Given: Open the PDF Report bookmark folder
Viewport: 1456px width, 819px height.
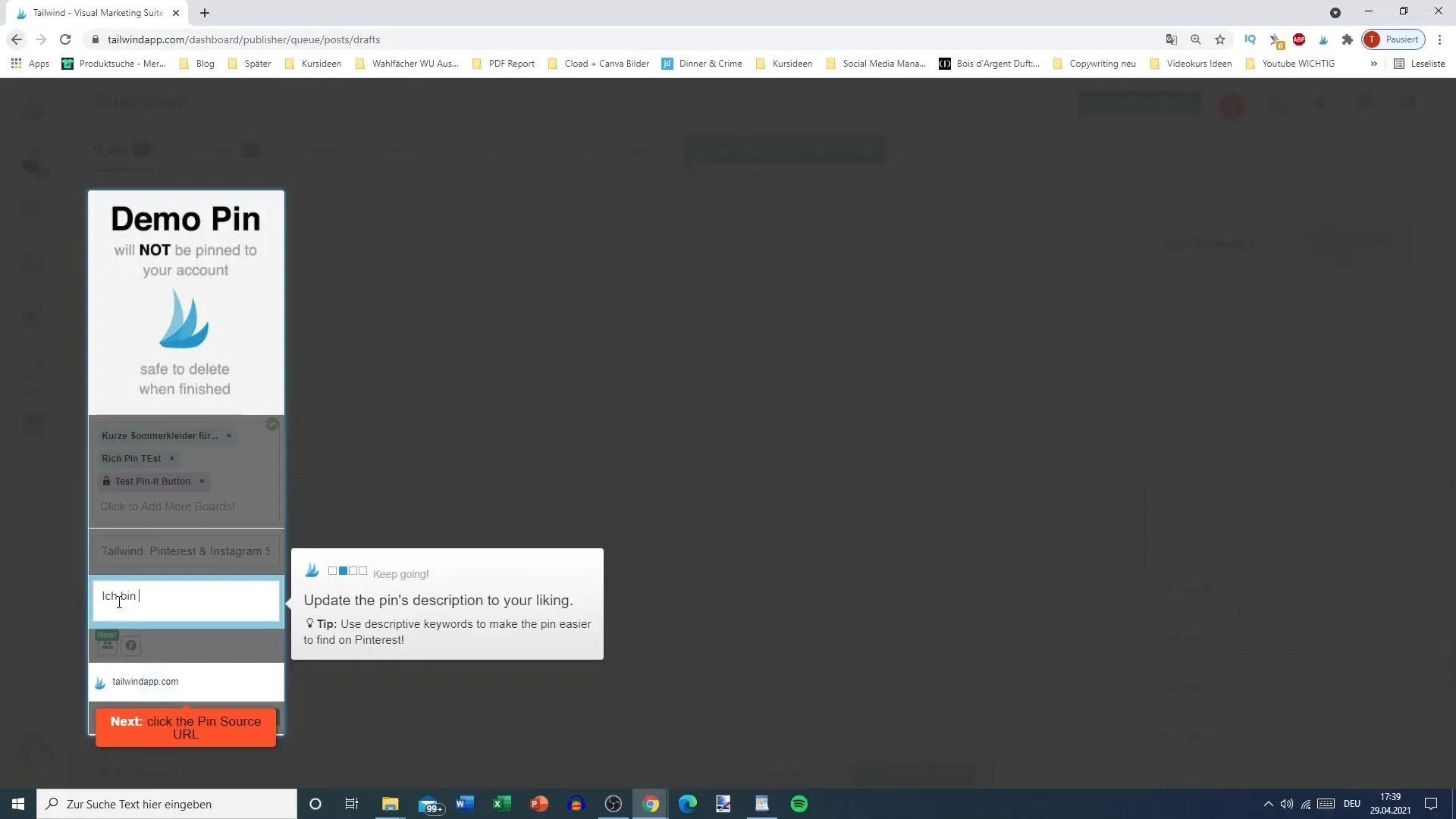Looking at the screenshot, I should tap(504, 64).
